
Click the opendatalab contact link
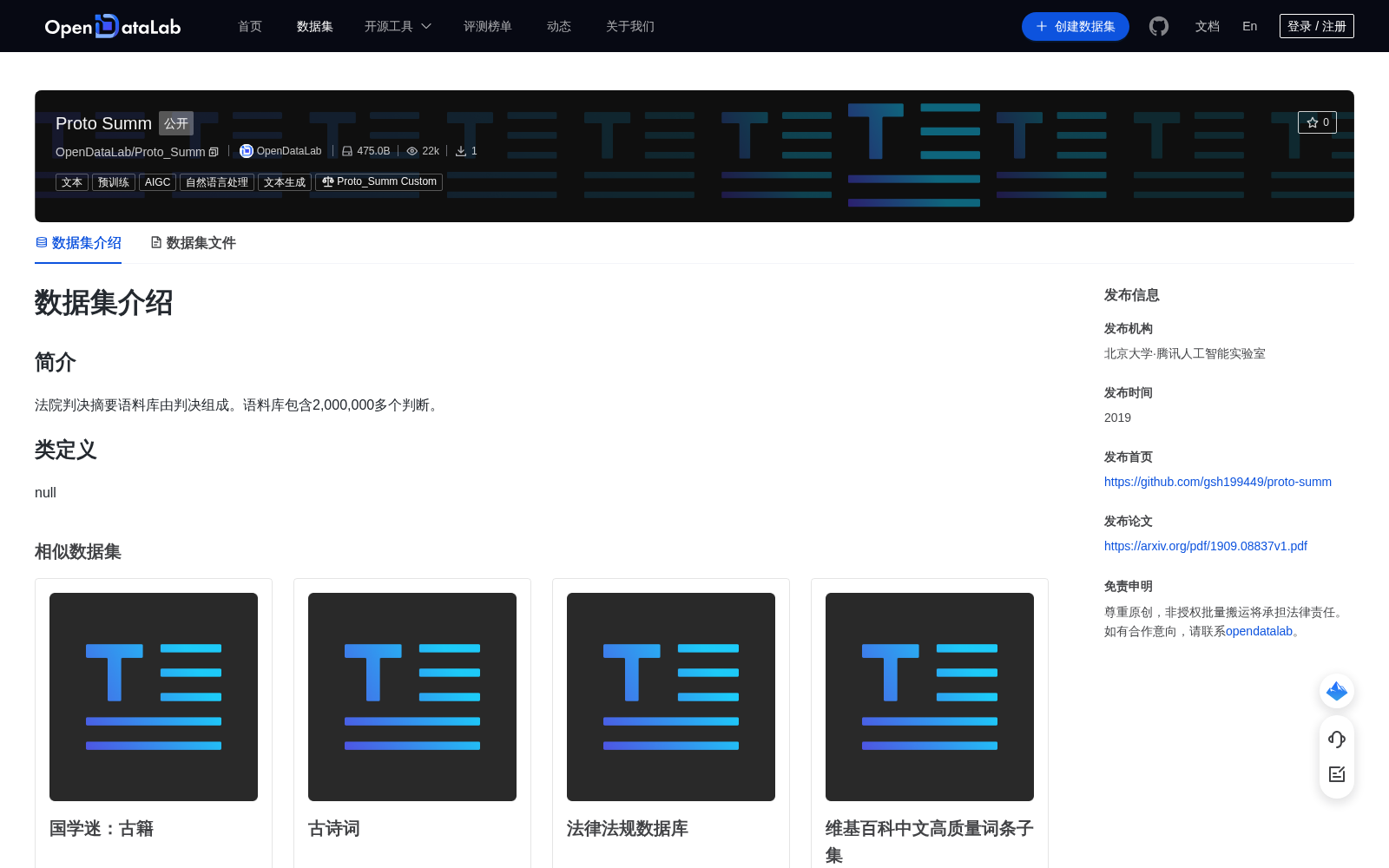pyautogui.click(x=1259, y=631)
